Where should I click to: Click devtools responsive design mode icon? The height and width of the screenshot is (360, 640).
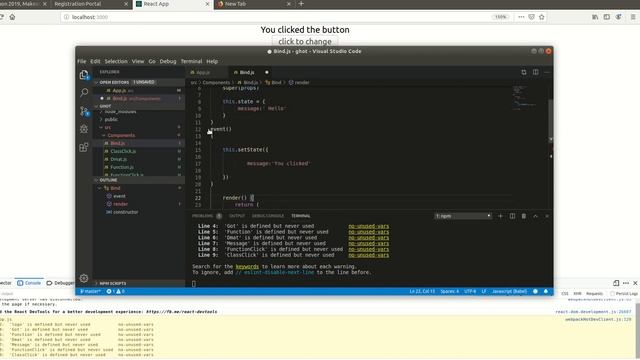coord(616,283)
